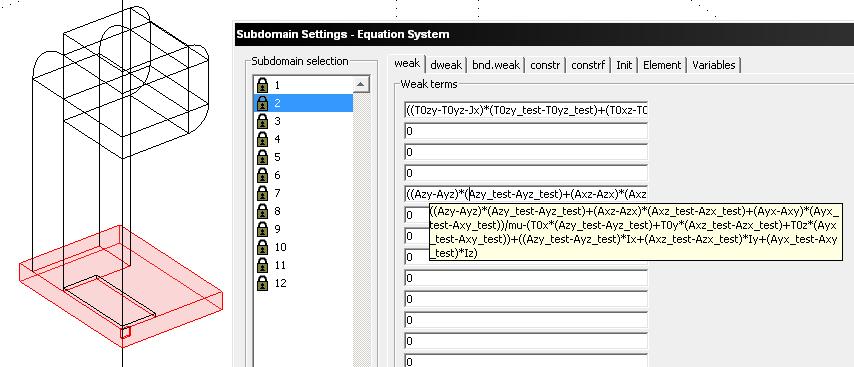Click the lock icon beside subdomain 3
This screenshot has height=367, width=854.
[263, 121]
